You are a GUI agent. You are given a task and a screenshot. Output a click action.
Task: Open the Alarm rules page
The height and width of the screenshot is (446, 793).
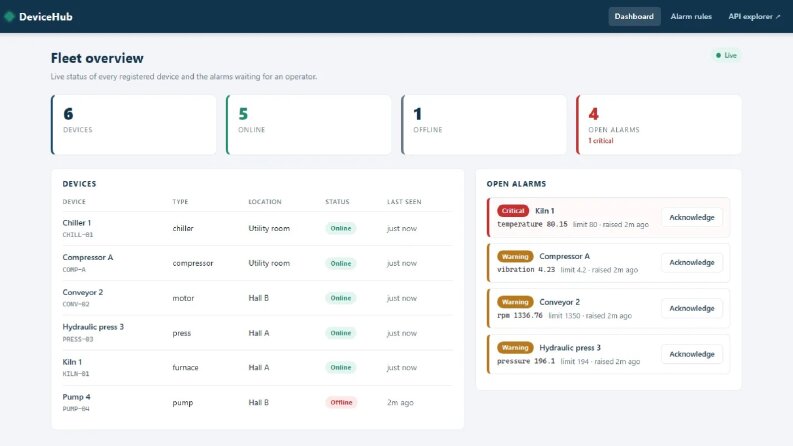691,16
